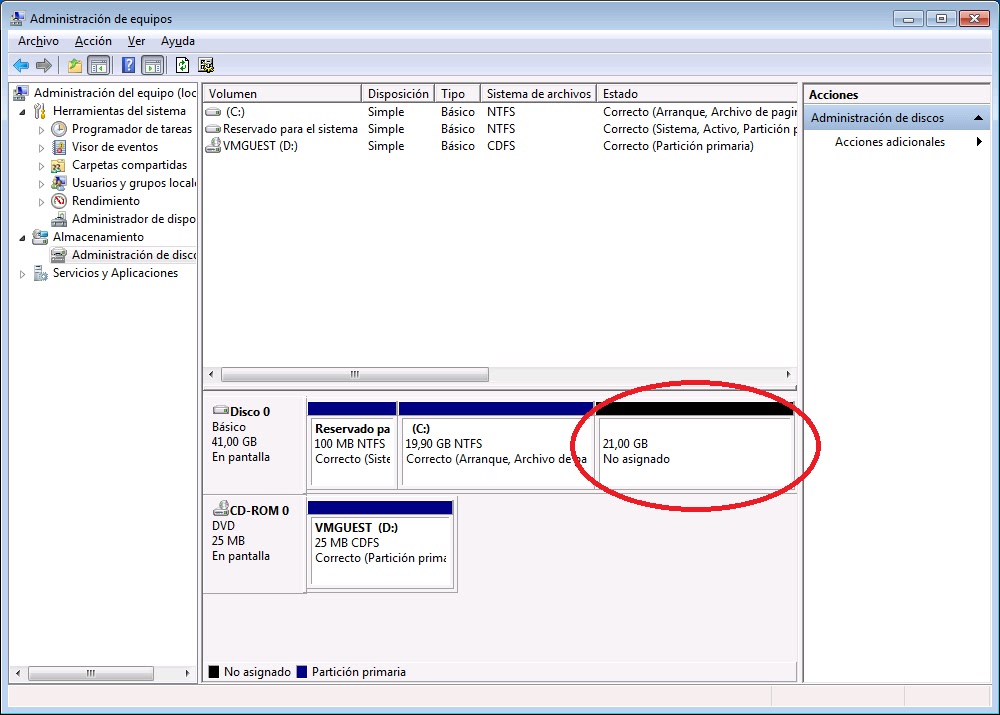Expand the Programador de tareas node
The width and height of the screenshot is (1000, 715).
pyautogui.click(x=41, y=129)
